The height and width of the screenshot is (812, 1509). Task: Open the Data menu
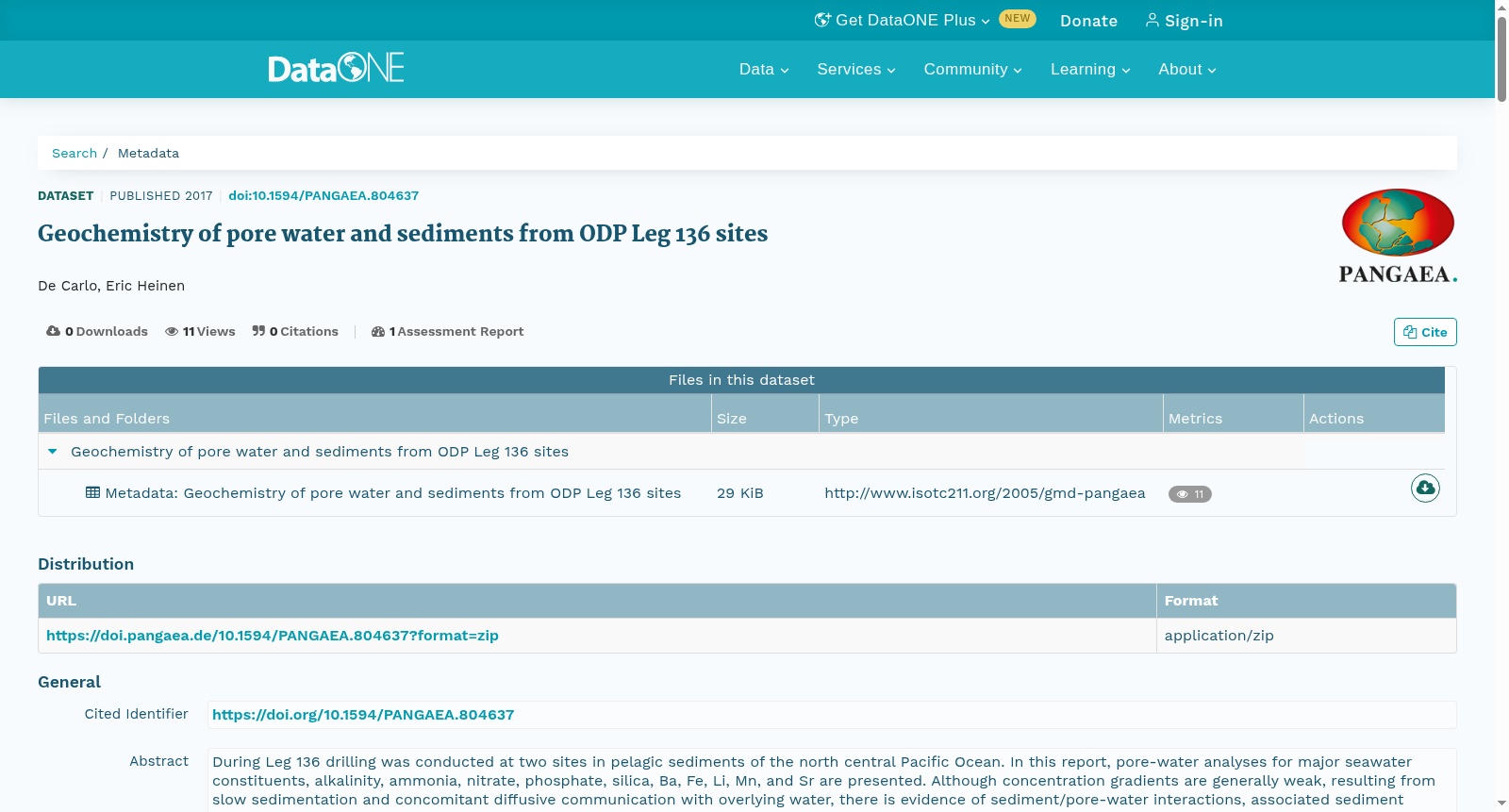click(x=764, y=69)
